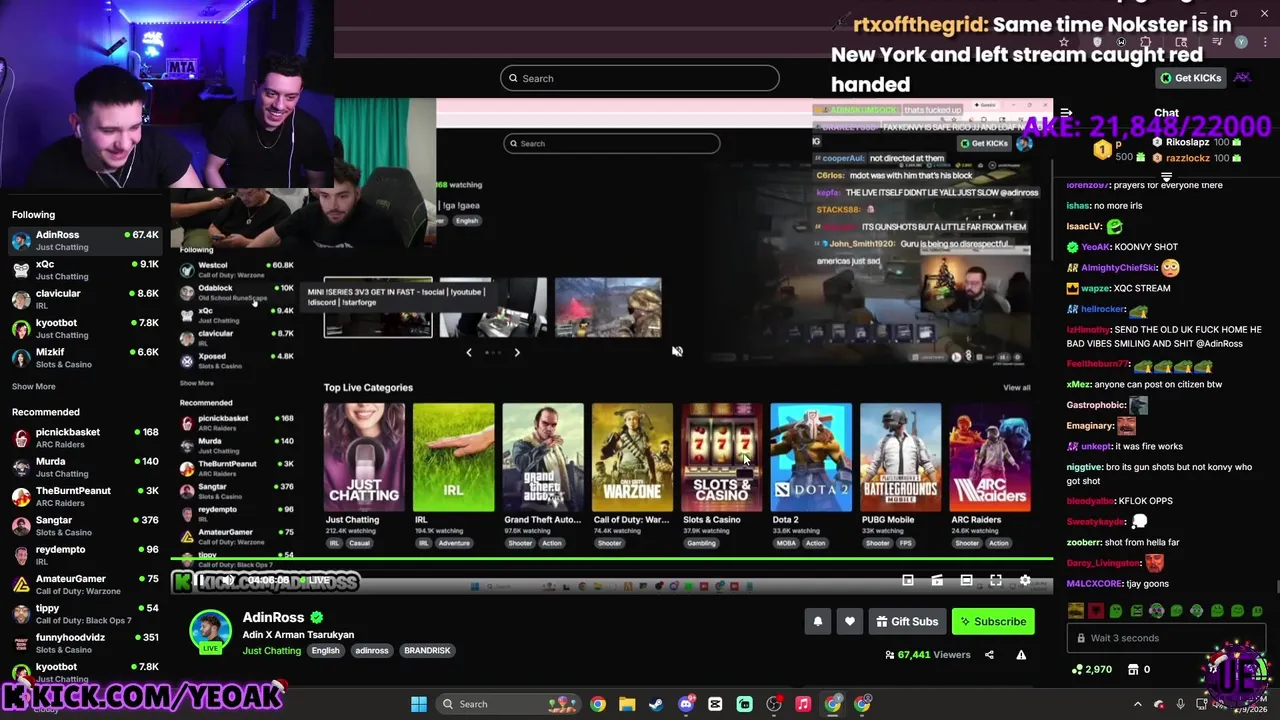Unmute the featured stream preview
1280x720 pixels.
677,351
